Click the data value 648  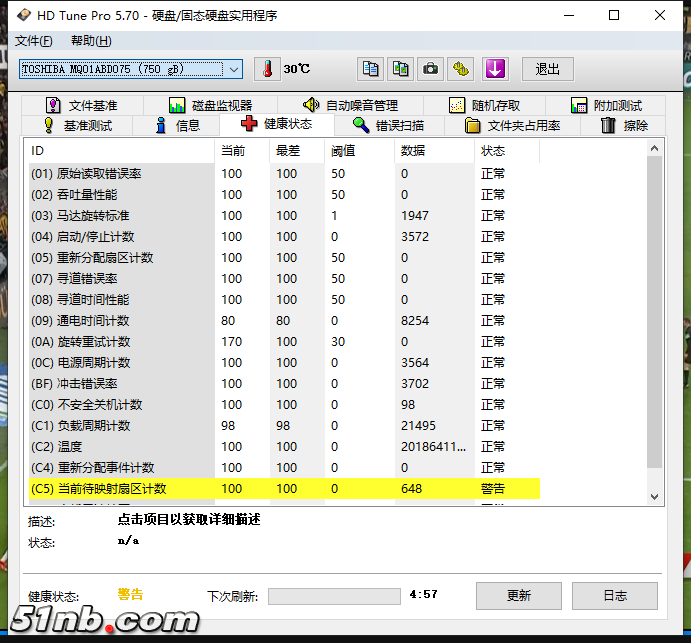pos(411,489)
